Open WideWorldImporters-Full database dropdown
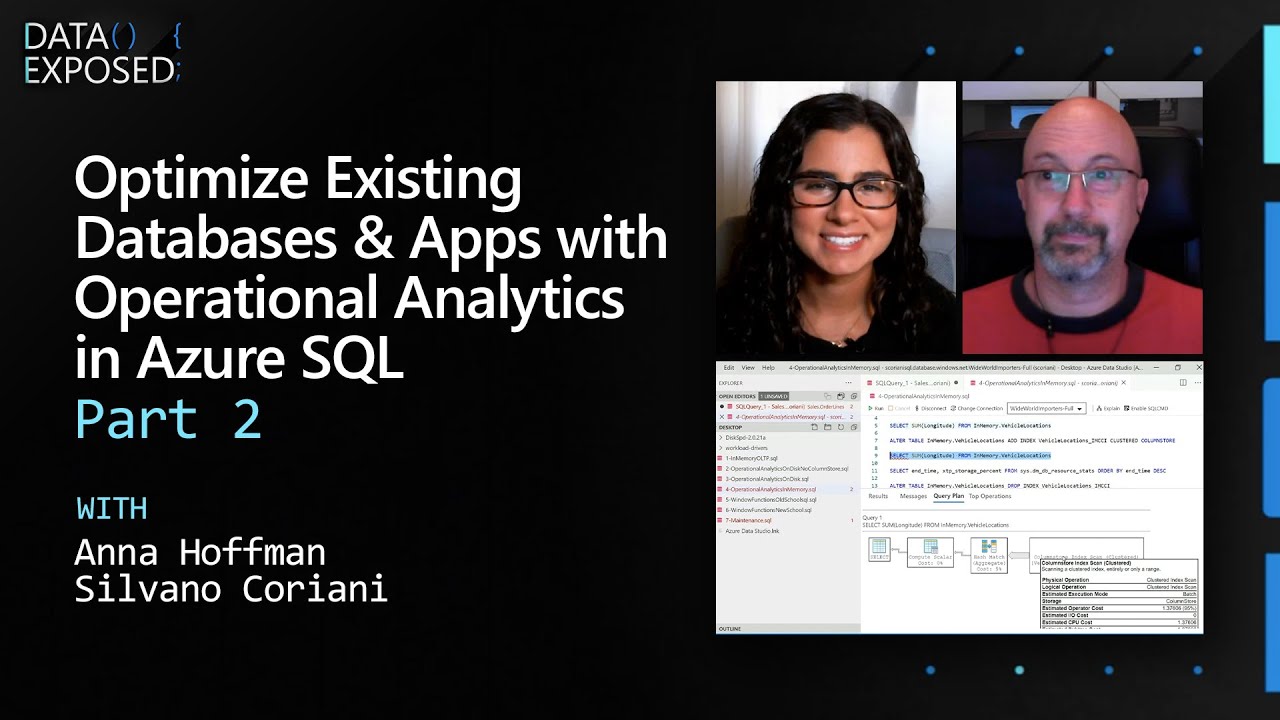Screen dimensions: 1280x720 [x=1046, y=408]
